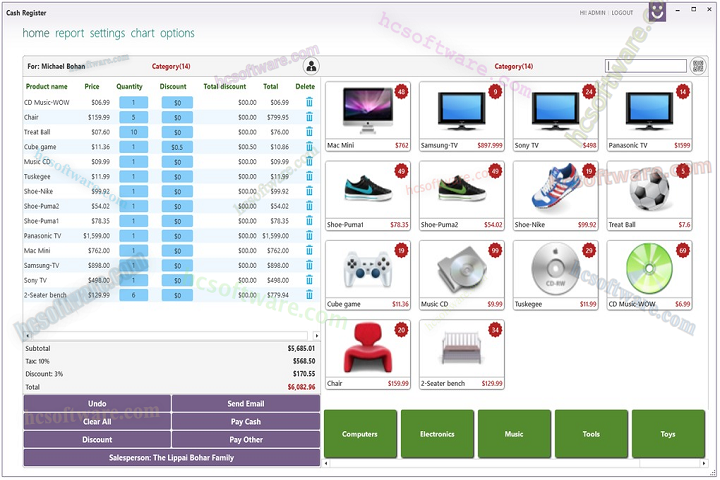The height and width of the screenshot is (480, 720).
Task: Click the For: Michael Bohan customer label
Action: (56, 67)
